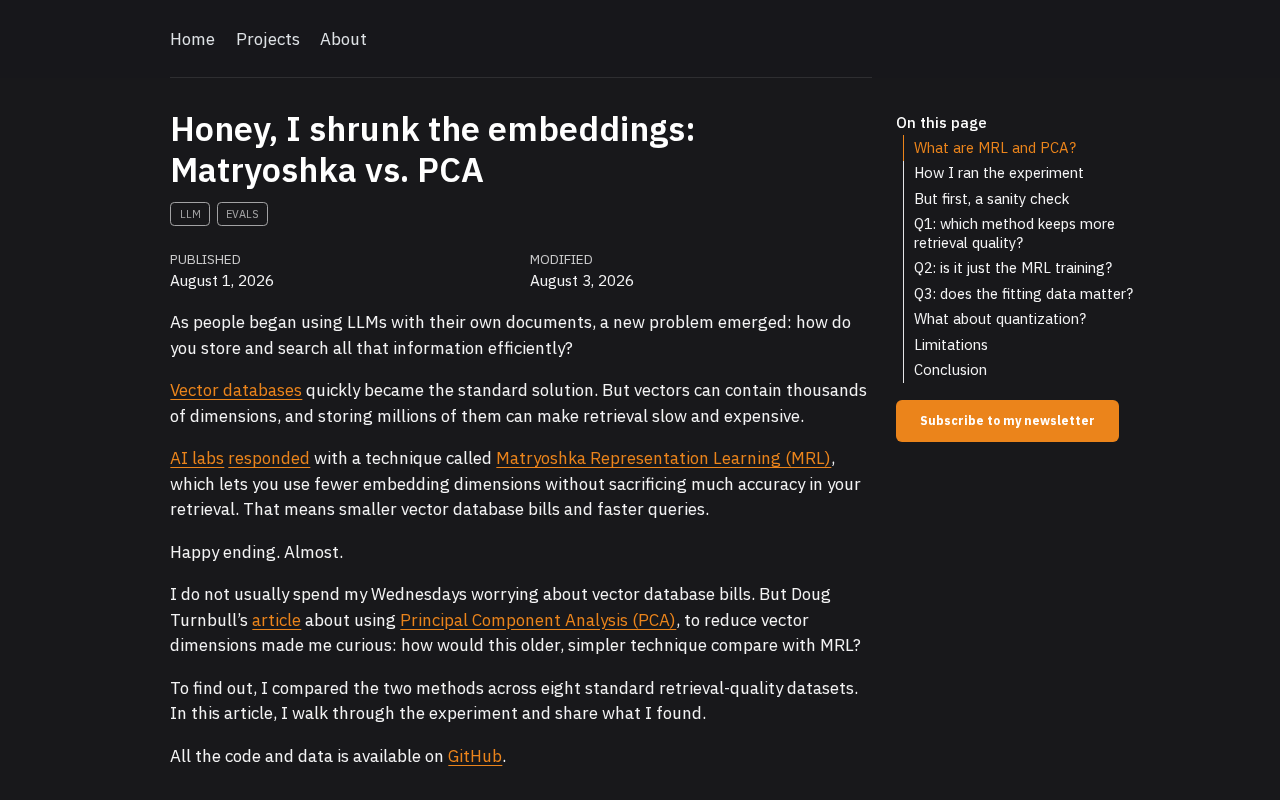1280x800 pixels.
Task: Open the About page
Action: (x=343, y=39)
